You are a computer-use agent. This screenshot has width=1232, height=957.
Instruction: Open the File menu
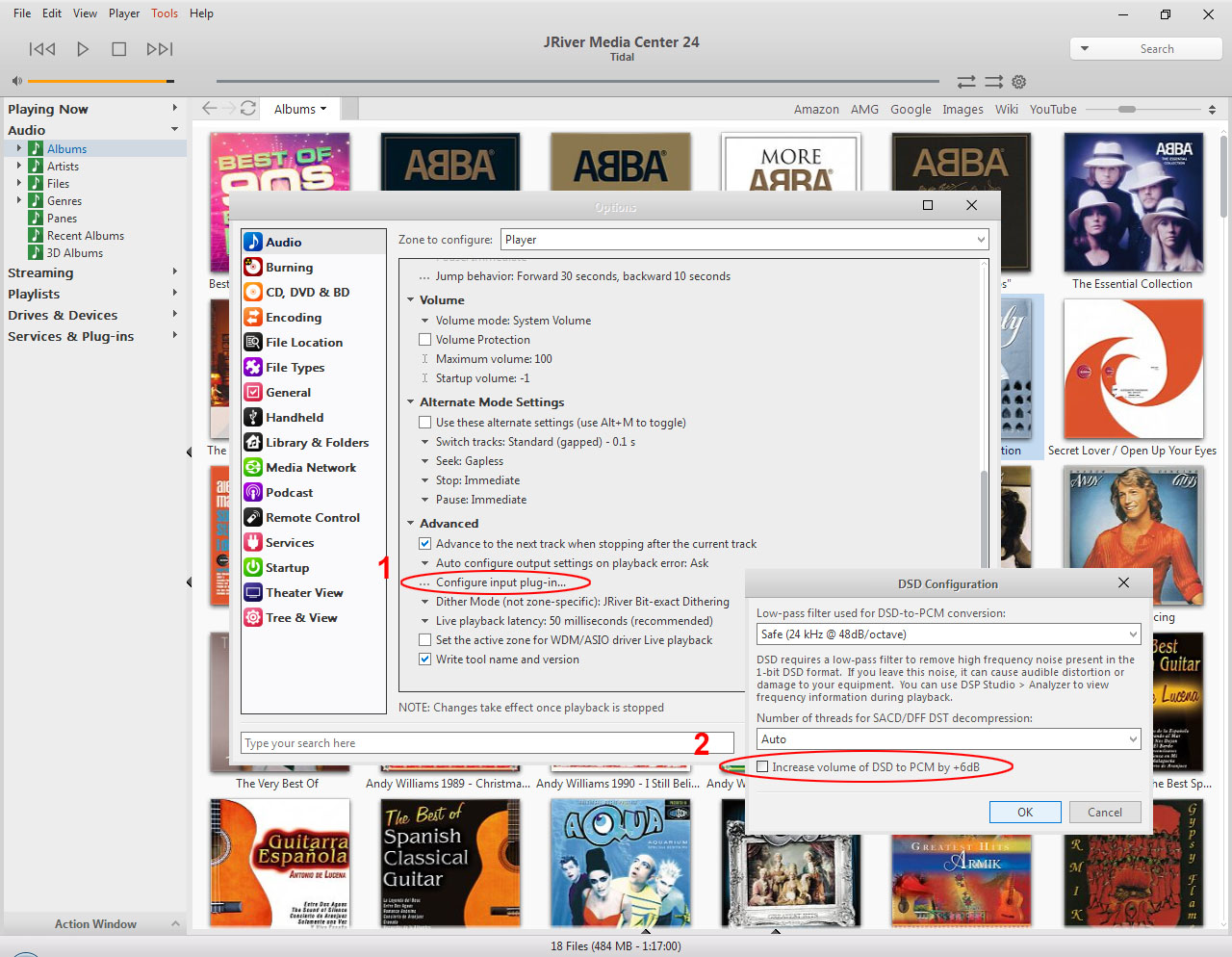[x=22, y=13]
